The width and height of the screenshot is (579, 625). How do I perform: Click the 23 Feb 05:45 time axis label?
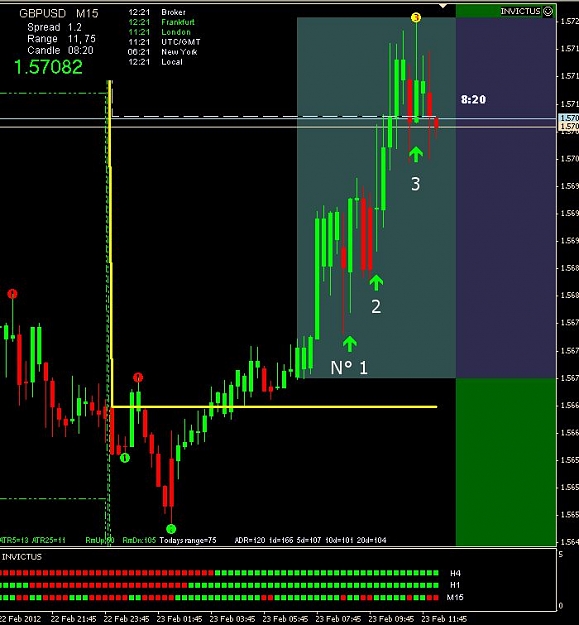tap(285, 619)
